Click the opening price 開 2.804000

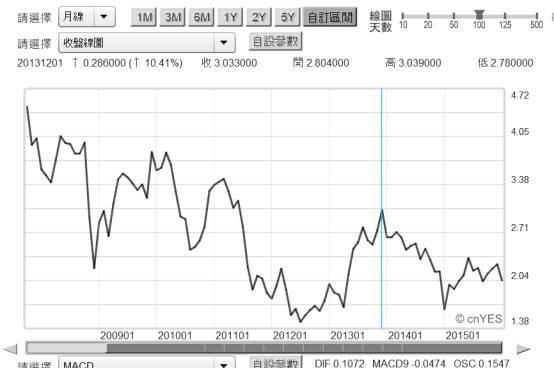(321, 63)
